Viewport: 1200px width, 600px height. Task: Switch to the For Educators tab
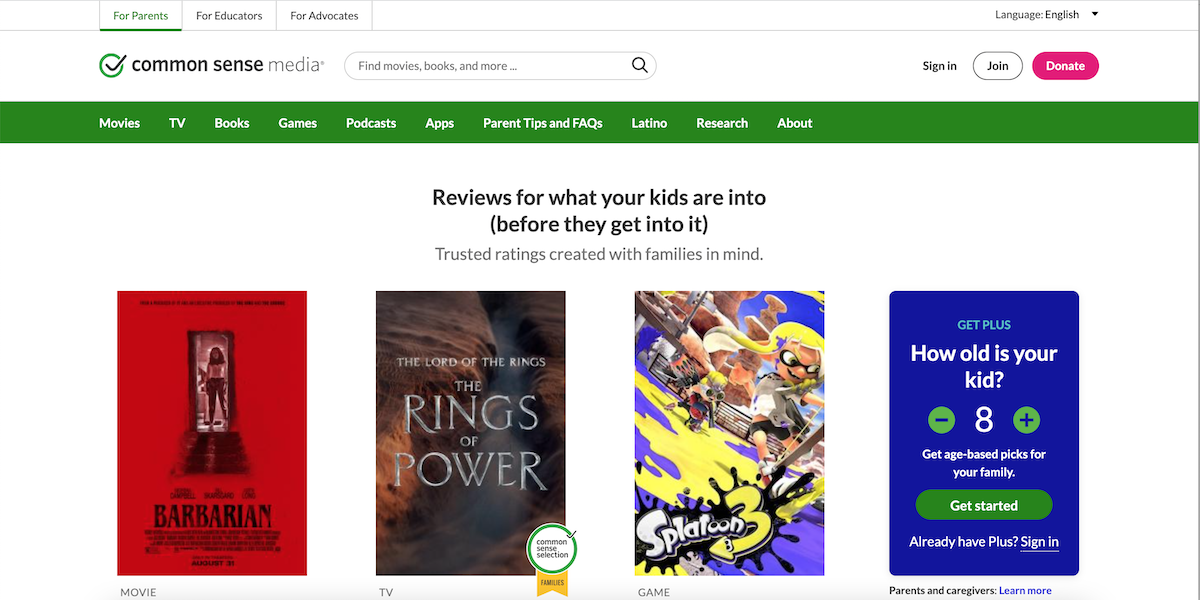[229, 16]
